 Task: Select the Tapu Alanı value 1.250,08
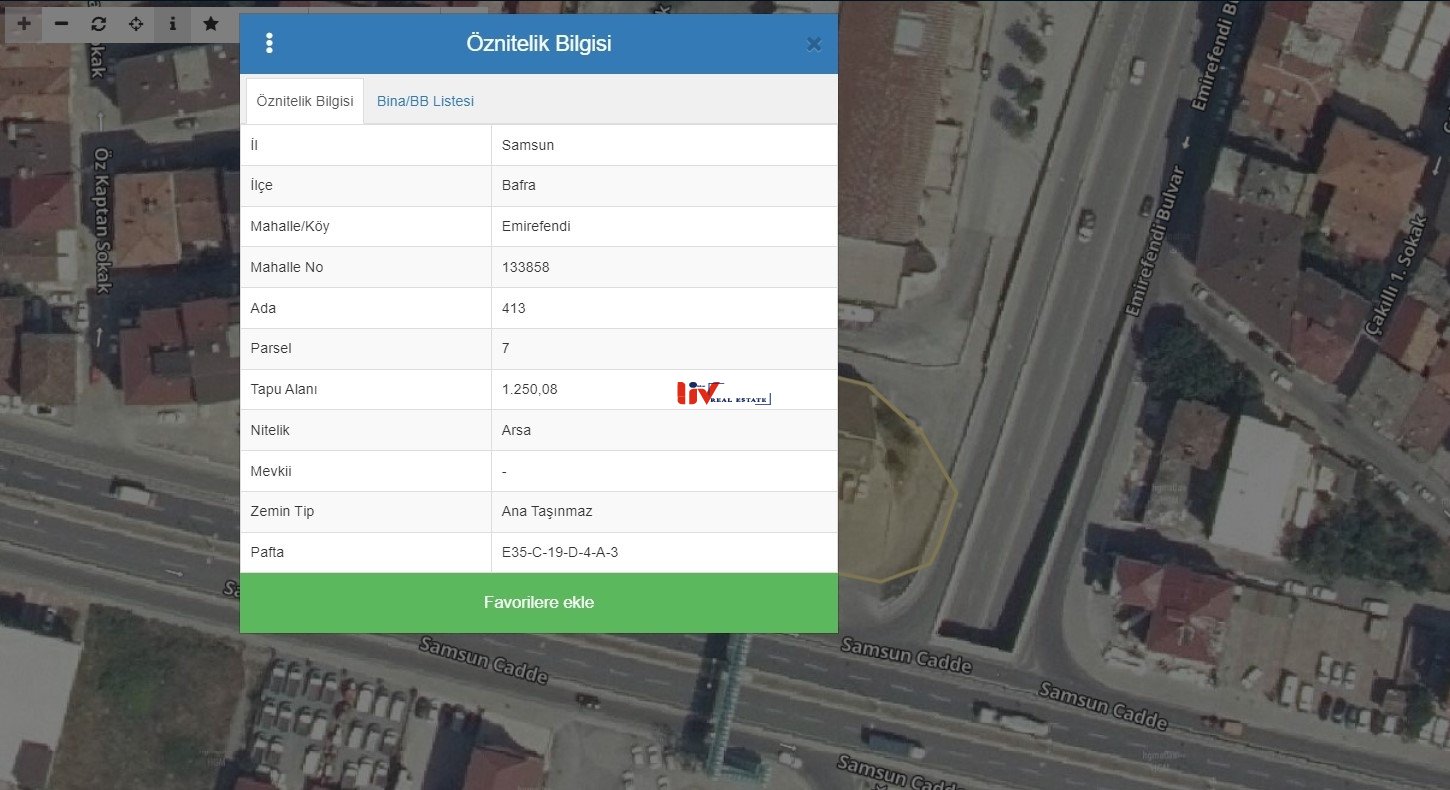click(530, 389)
